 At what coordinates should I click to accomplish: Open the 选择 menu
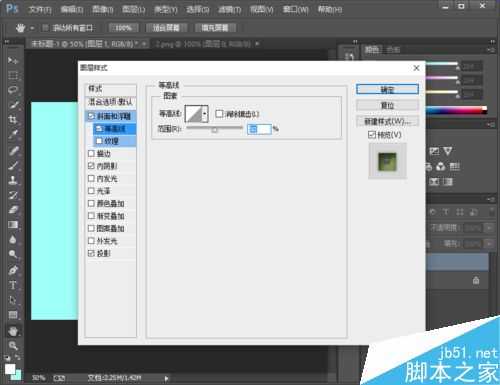tap(198, 9)
